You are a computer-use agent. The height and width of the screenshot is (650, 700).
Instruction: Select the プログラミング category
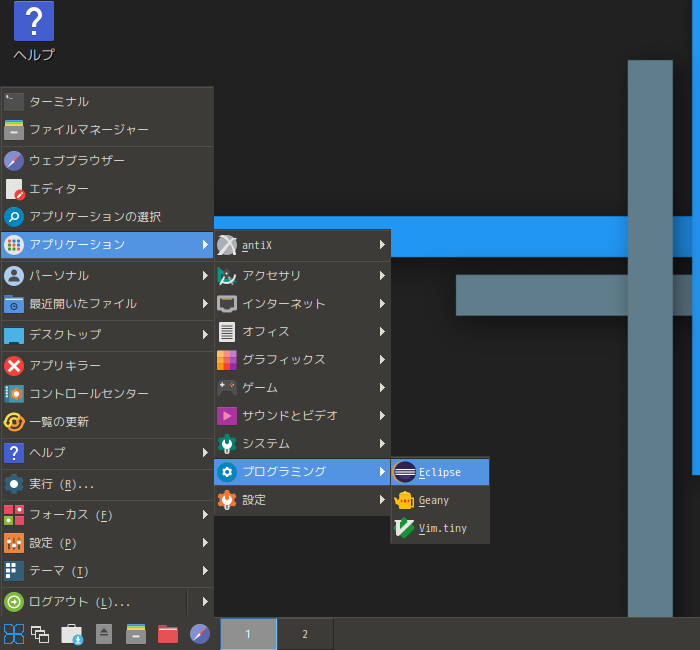pos(302,472)
